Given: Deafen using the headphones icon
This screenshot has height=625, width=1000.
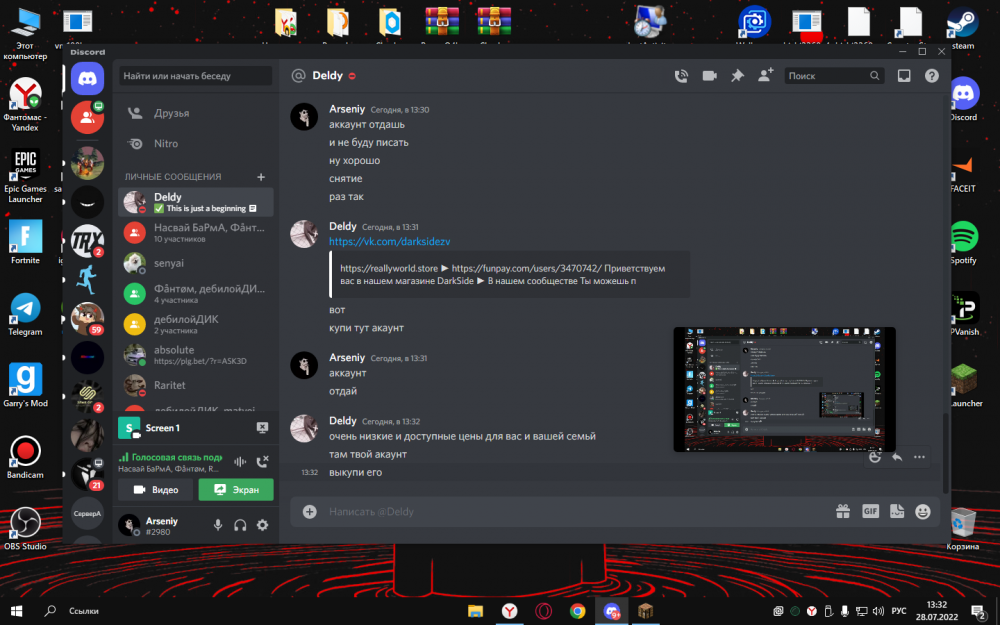Looking at the screenshot, I should 240,525.
